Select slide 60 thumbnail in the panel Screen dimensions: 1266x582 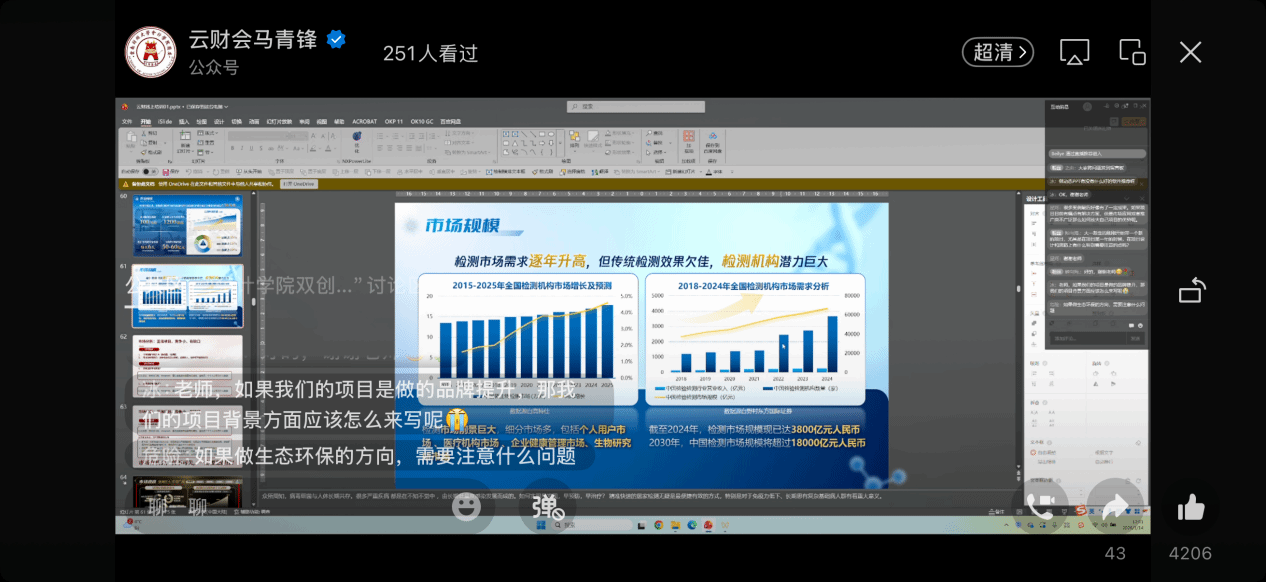(x=187, y=225)
